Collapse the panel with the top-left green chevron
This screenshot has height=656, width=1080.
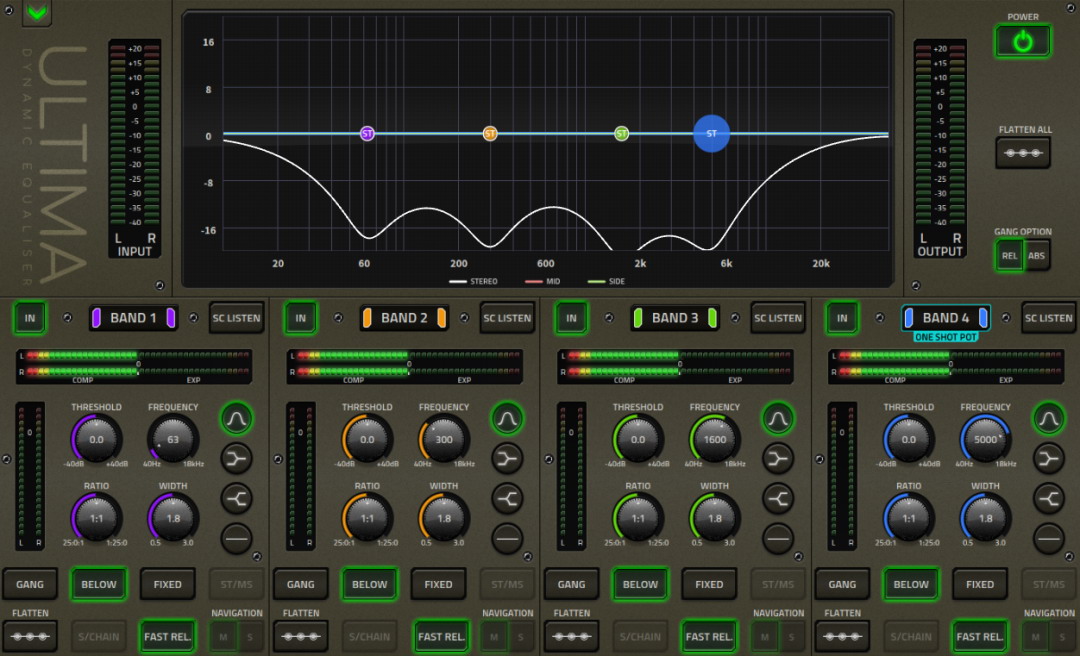(37, 13)
